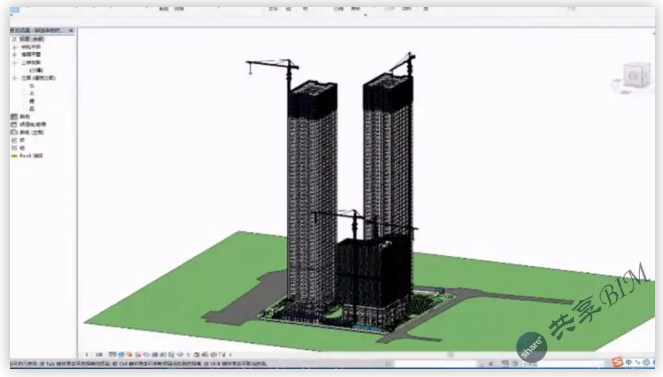Select the last elevation view under elevations

coord(32,109)
